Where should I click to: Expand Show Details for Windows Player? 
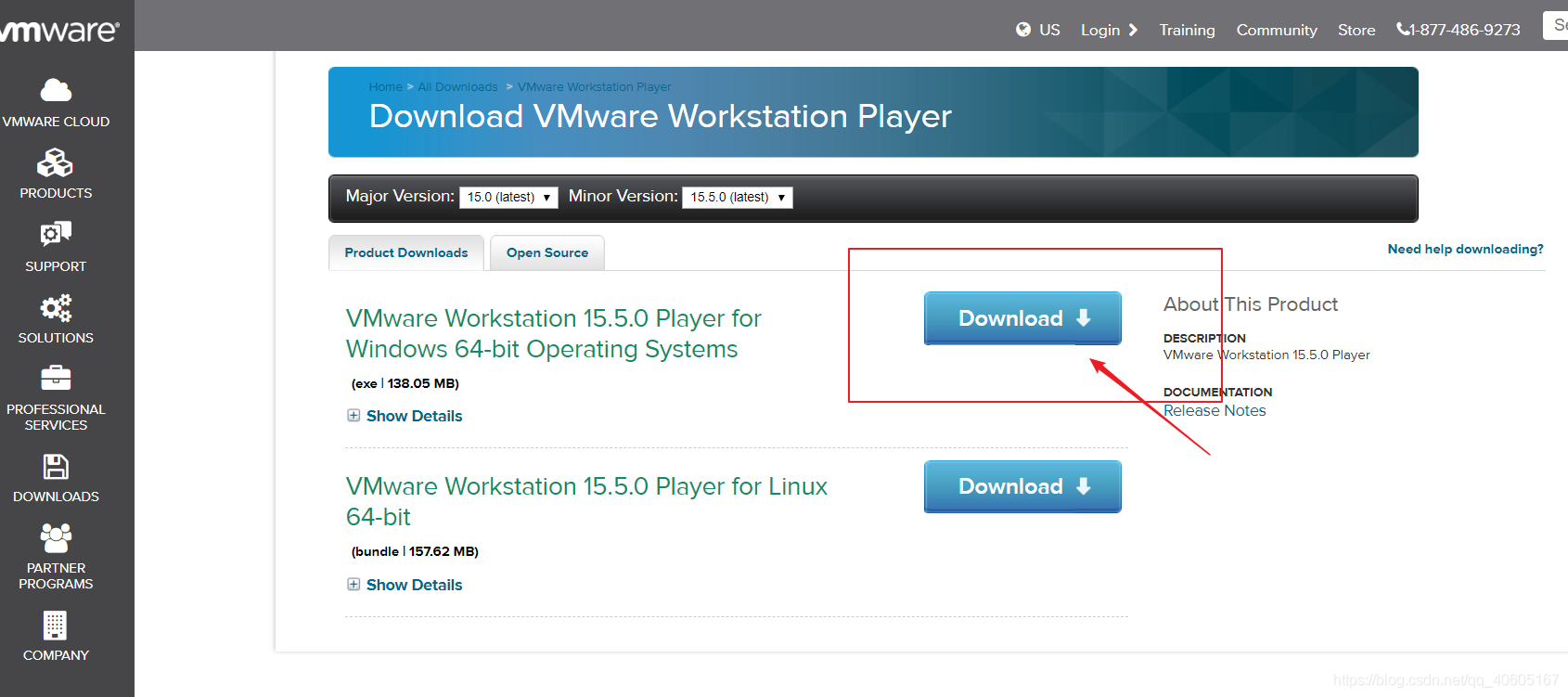414,416
